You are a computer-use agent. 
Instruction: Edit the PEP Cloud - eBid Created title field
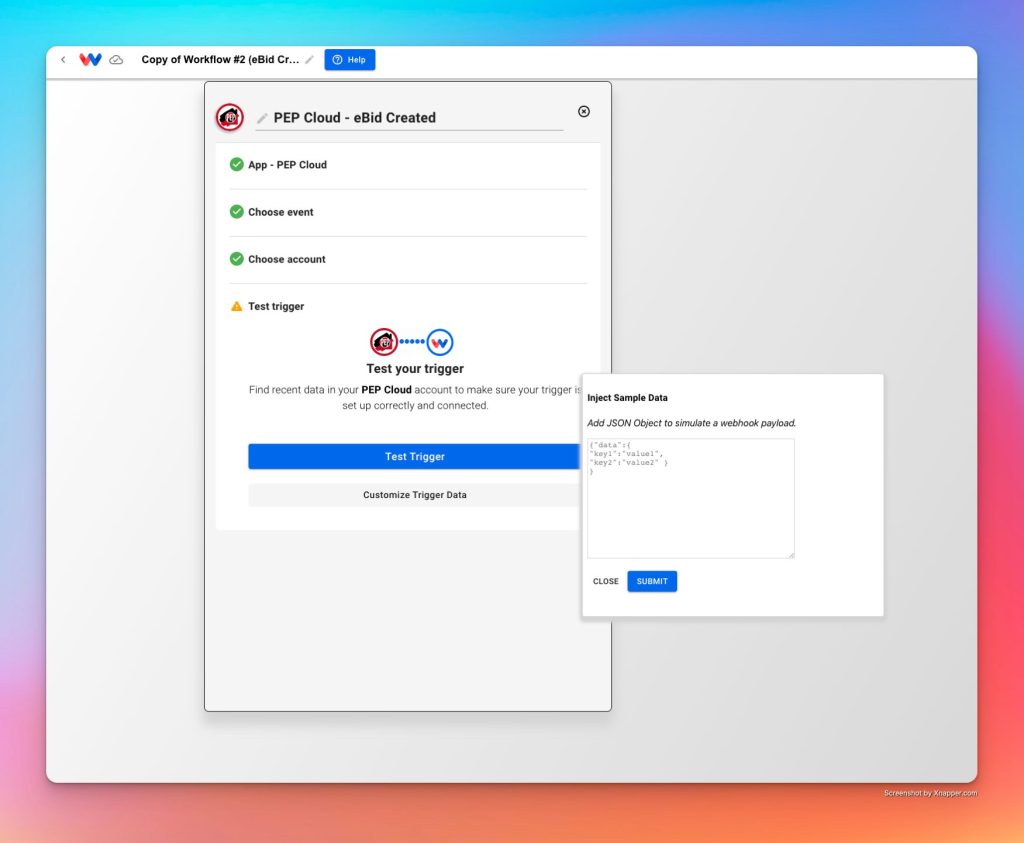pos(409,118)
